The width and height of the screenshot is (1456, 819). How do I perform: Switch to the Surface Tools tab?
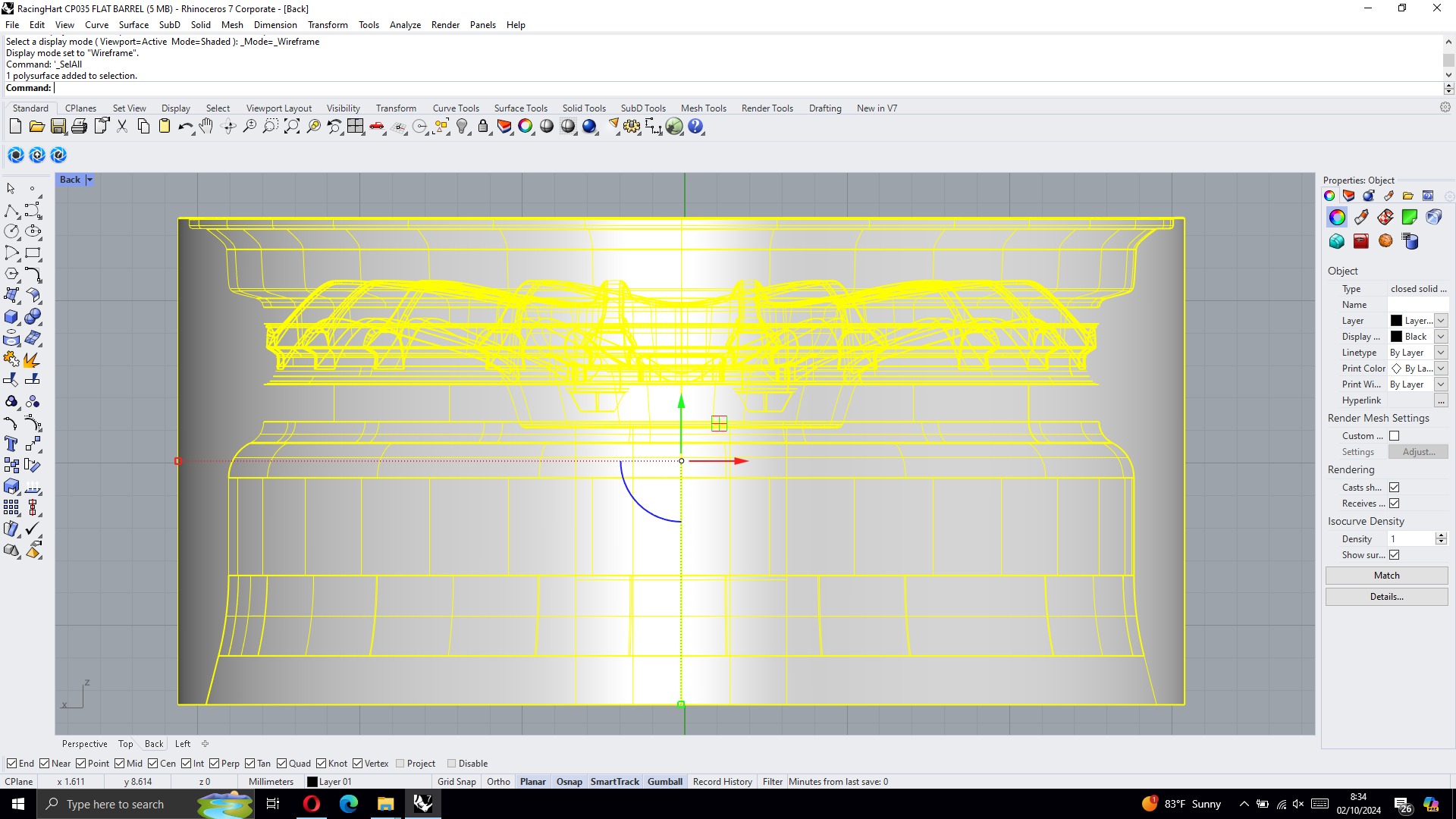[x=520, y=108]
